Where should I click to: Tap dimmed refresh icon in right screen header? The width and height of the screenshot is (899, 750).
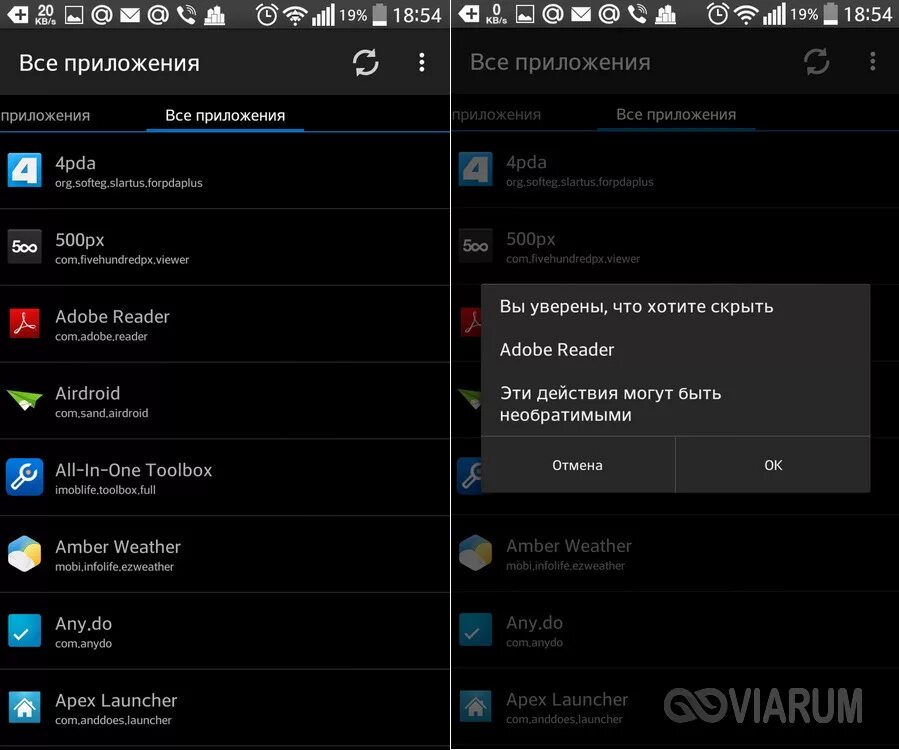point(816,62)
